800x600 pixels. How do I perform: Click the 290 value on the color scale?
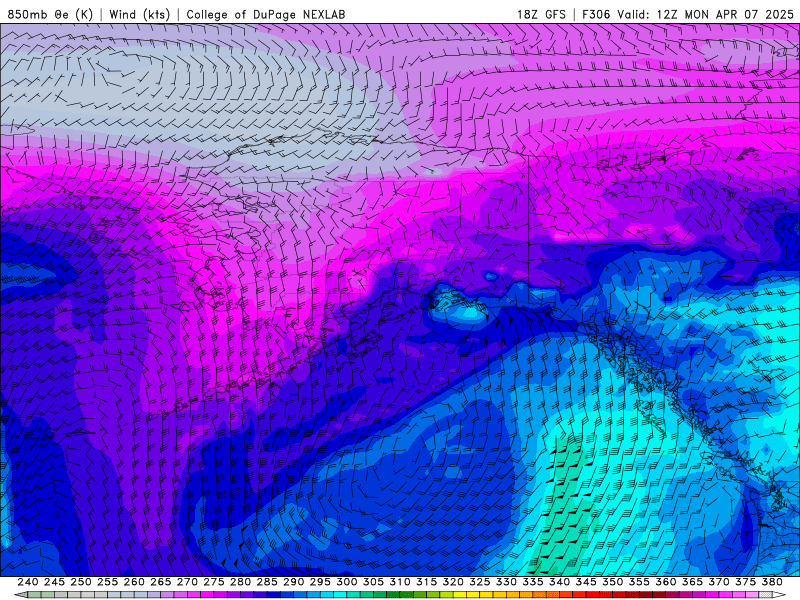point(293,582)
